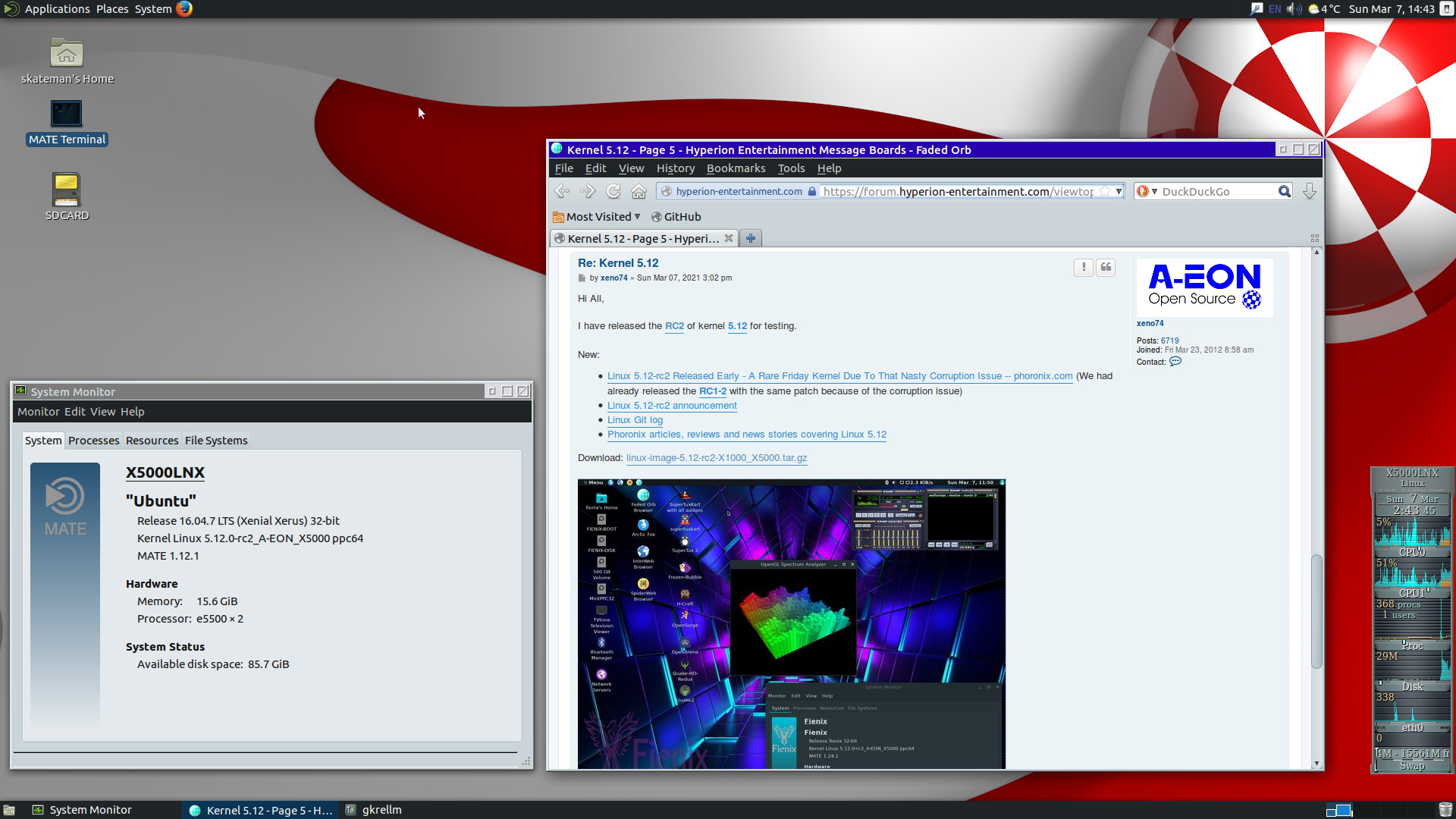Open the Applications menu
1456x819 pixels.
click(57, 9)
